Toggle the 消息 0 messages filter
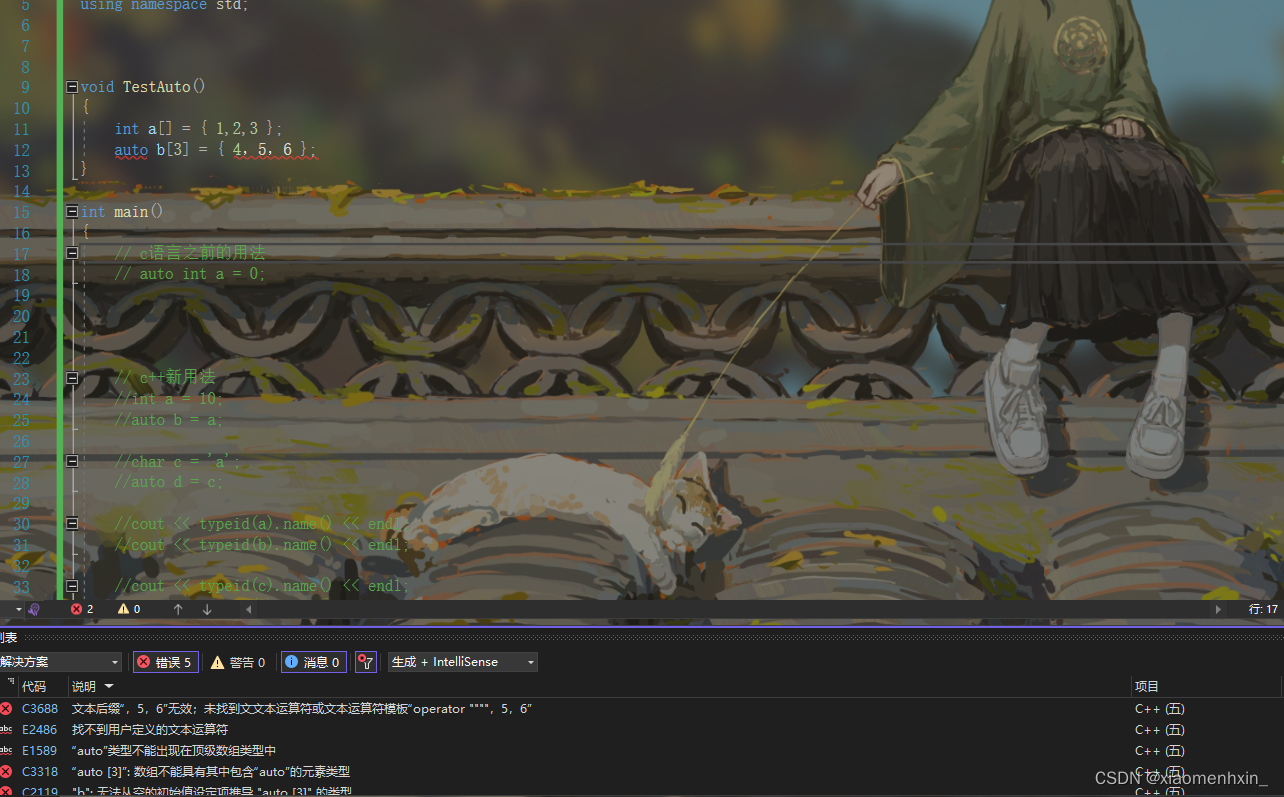Screen dimensions: 1284x797 (313, 662)
